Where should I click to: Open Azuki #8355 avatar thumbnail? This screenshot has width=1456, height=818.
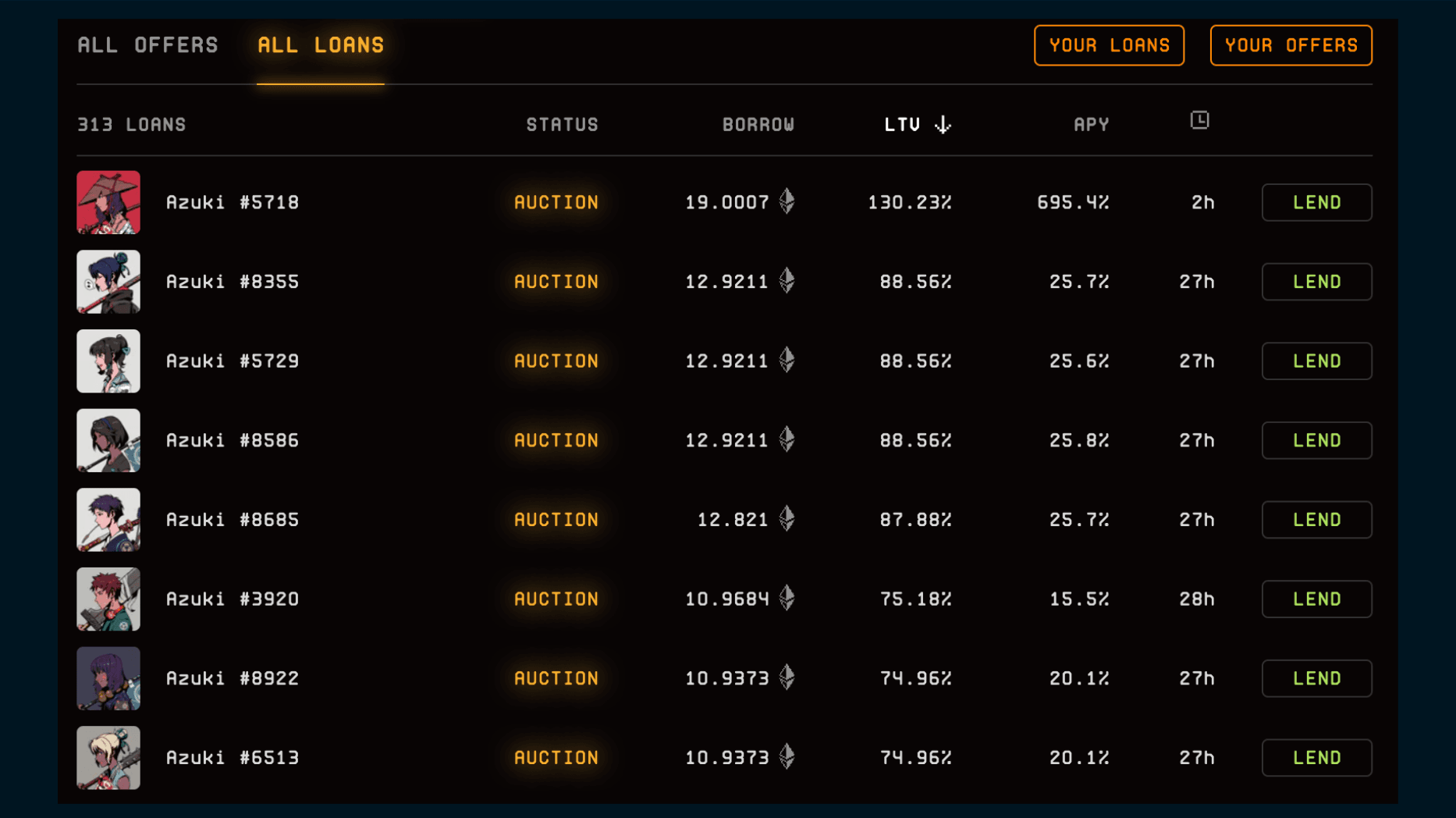108,282
